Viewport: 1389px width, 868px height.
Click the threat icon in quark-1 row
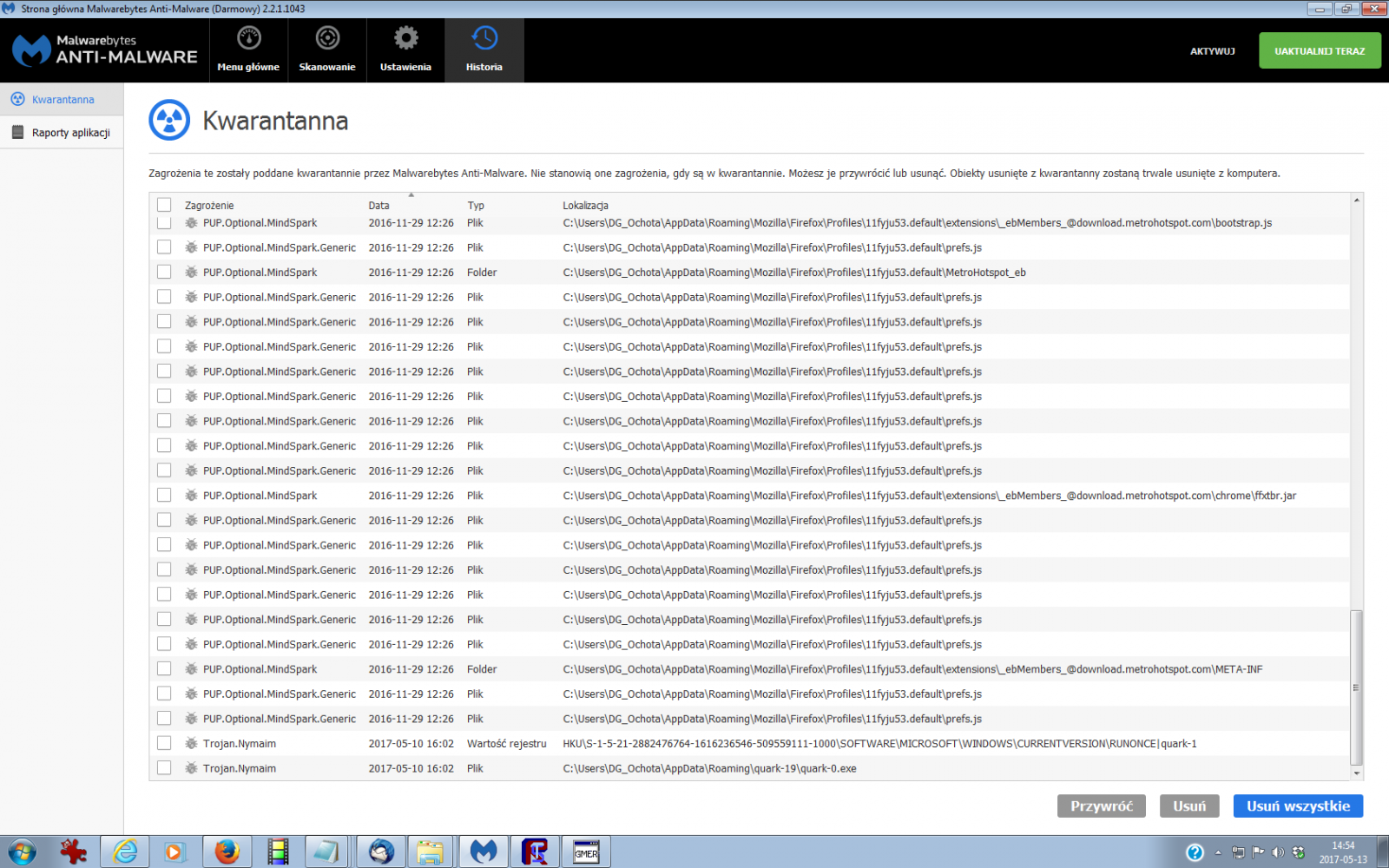point(191,743)
